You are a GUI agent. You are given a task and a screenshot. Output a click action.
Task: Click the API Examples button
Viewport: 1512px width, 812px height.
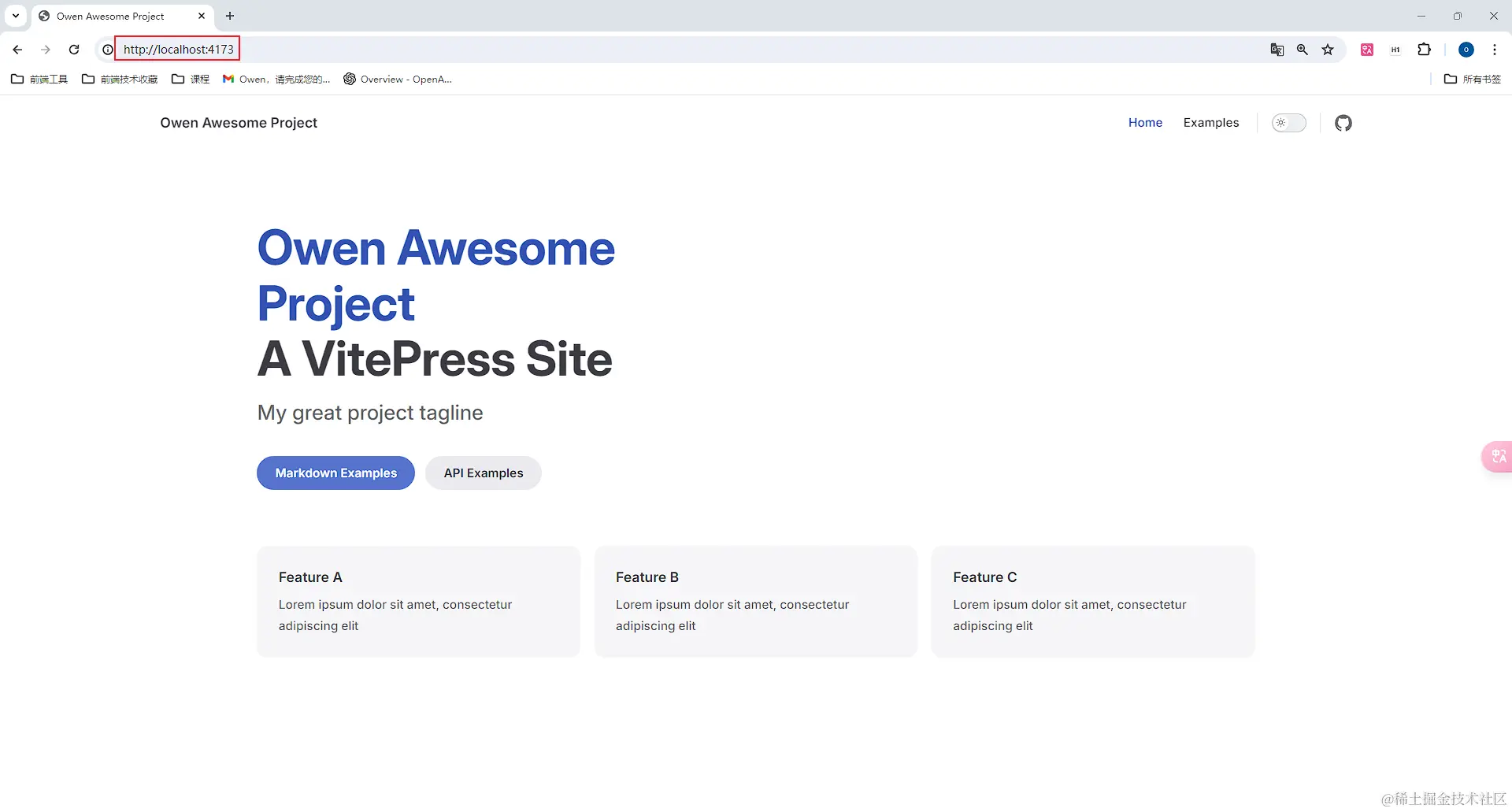point(484,473)
